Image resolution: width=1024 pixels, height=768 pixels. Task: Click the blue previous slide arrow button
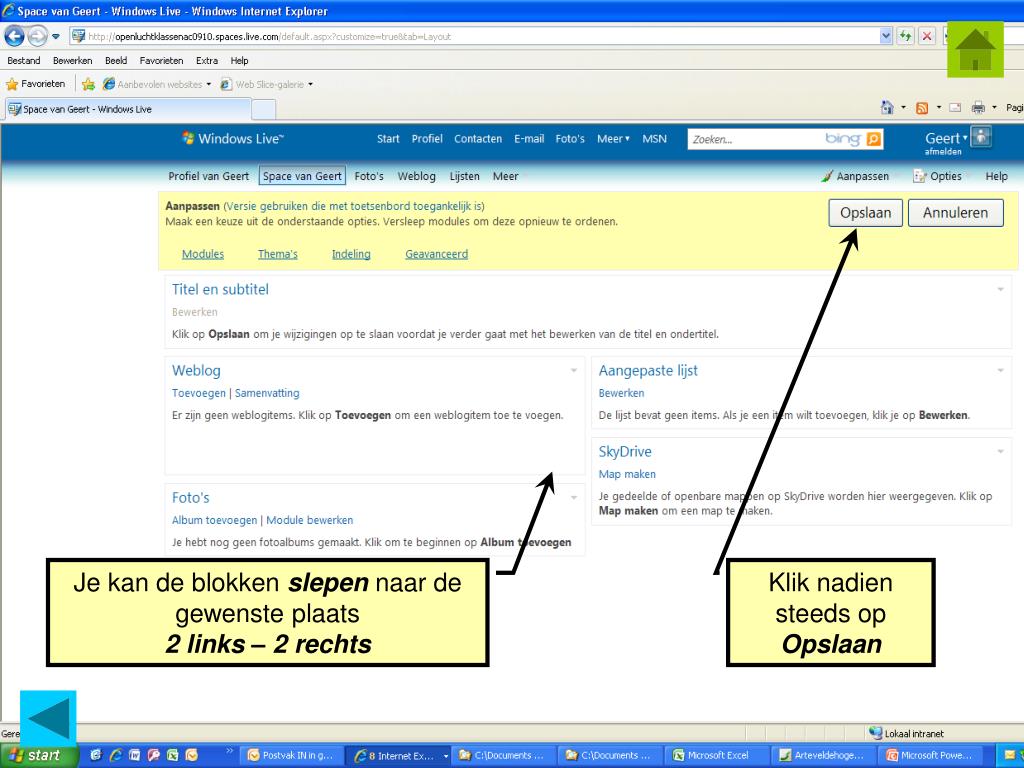(x=48, y=718)
